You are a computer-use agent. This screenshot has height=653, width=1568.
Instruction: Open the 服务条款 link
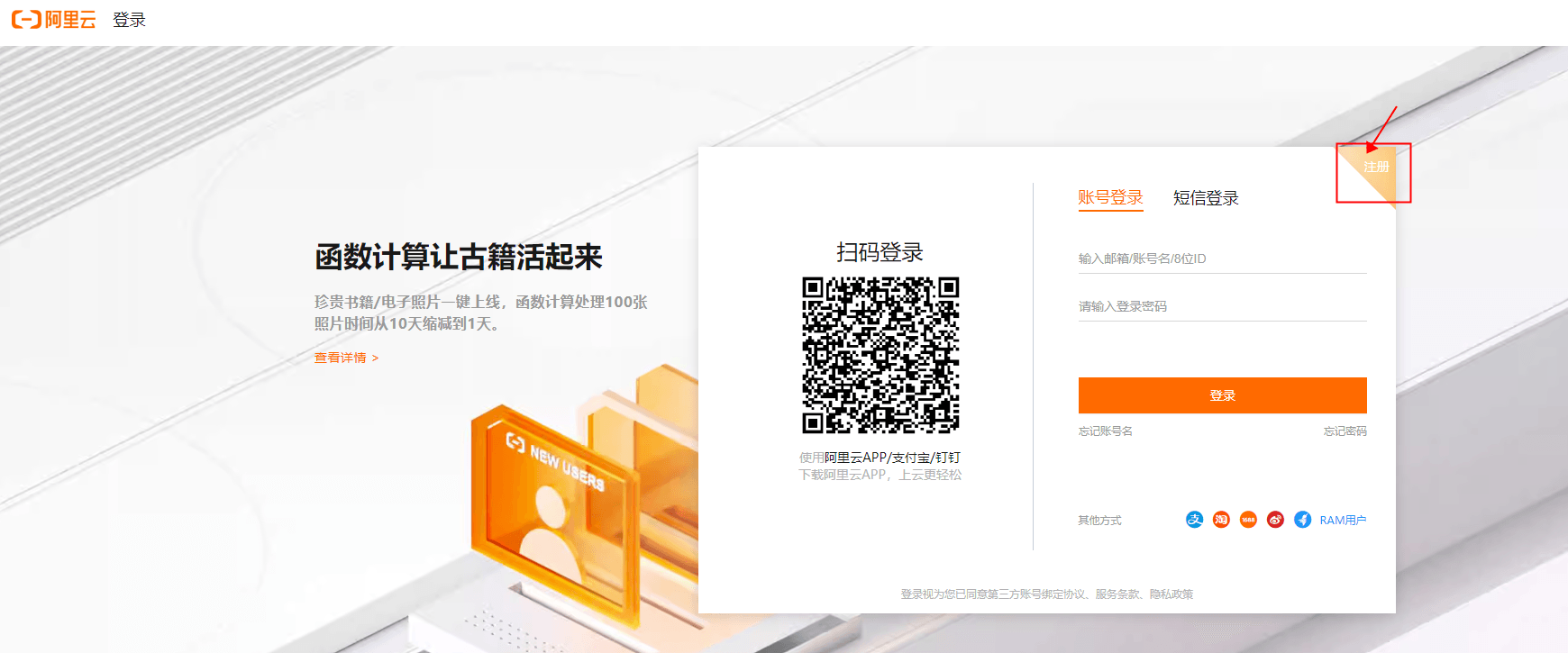pos(1117,594)
